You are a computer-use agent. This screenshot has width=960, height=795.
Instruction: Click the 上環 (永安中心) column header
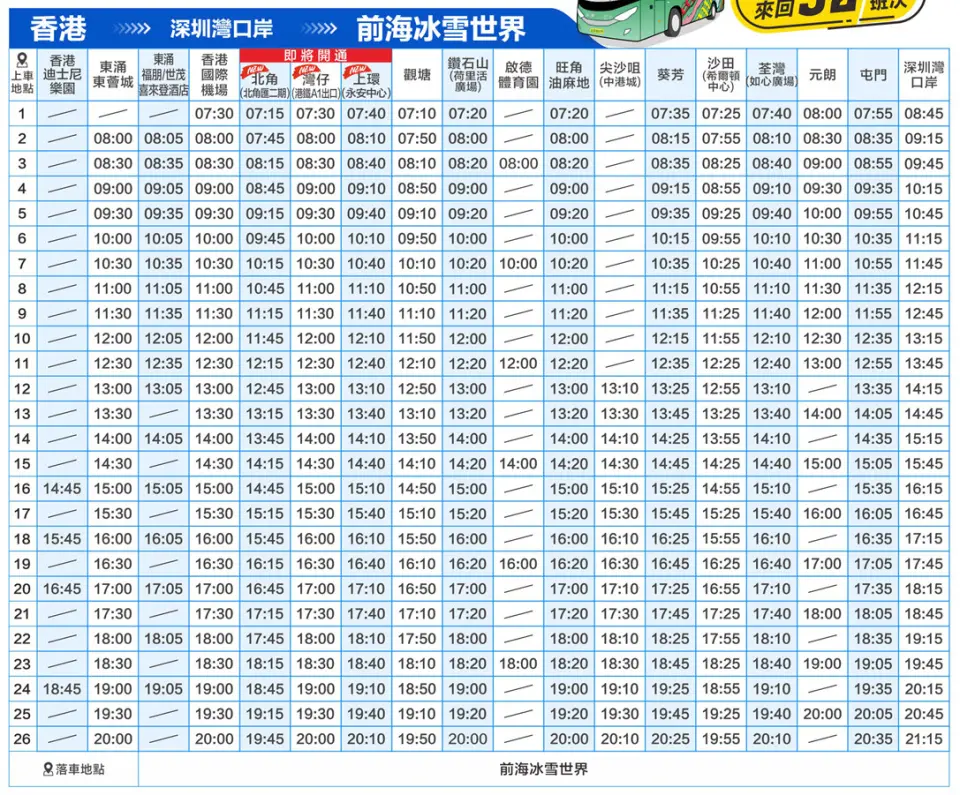point(366,81)
